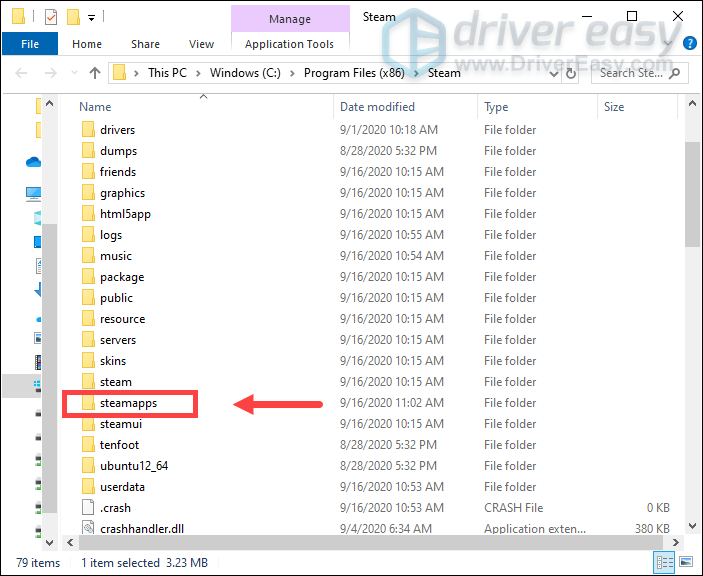This screenshot has width=703, height=576.
Task: Expand the chevron after Windows (C:) breadcrumb
Action: (x=292, y=73)
